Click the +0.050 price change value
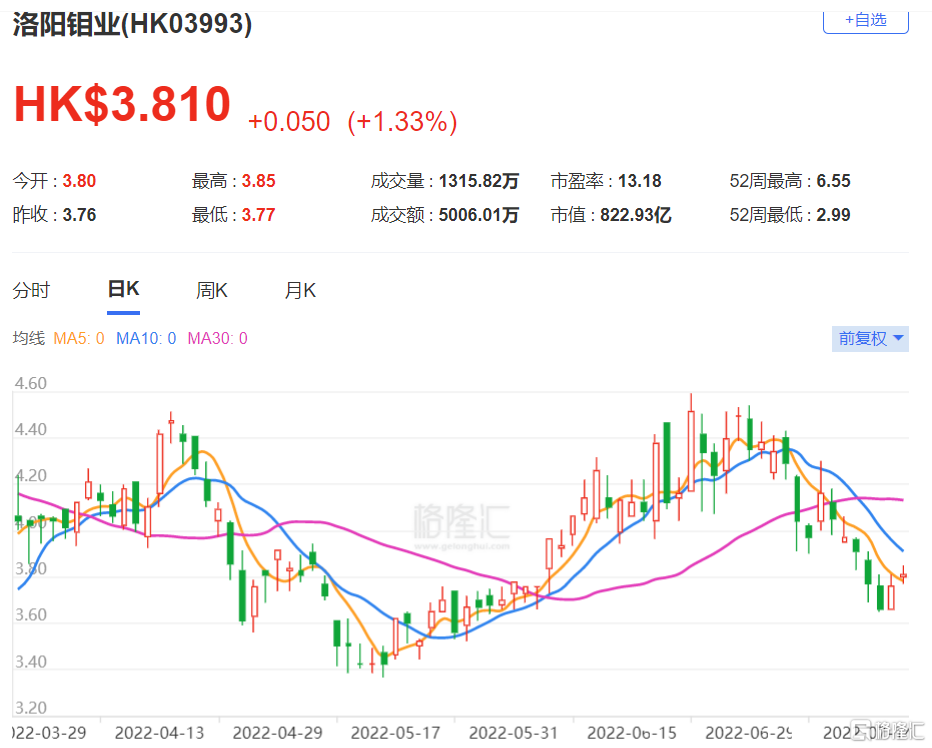Image resolution: width=932 pixels, height=748 pixels. tap(289, 121)
